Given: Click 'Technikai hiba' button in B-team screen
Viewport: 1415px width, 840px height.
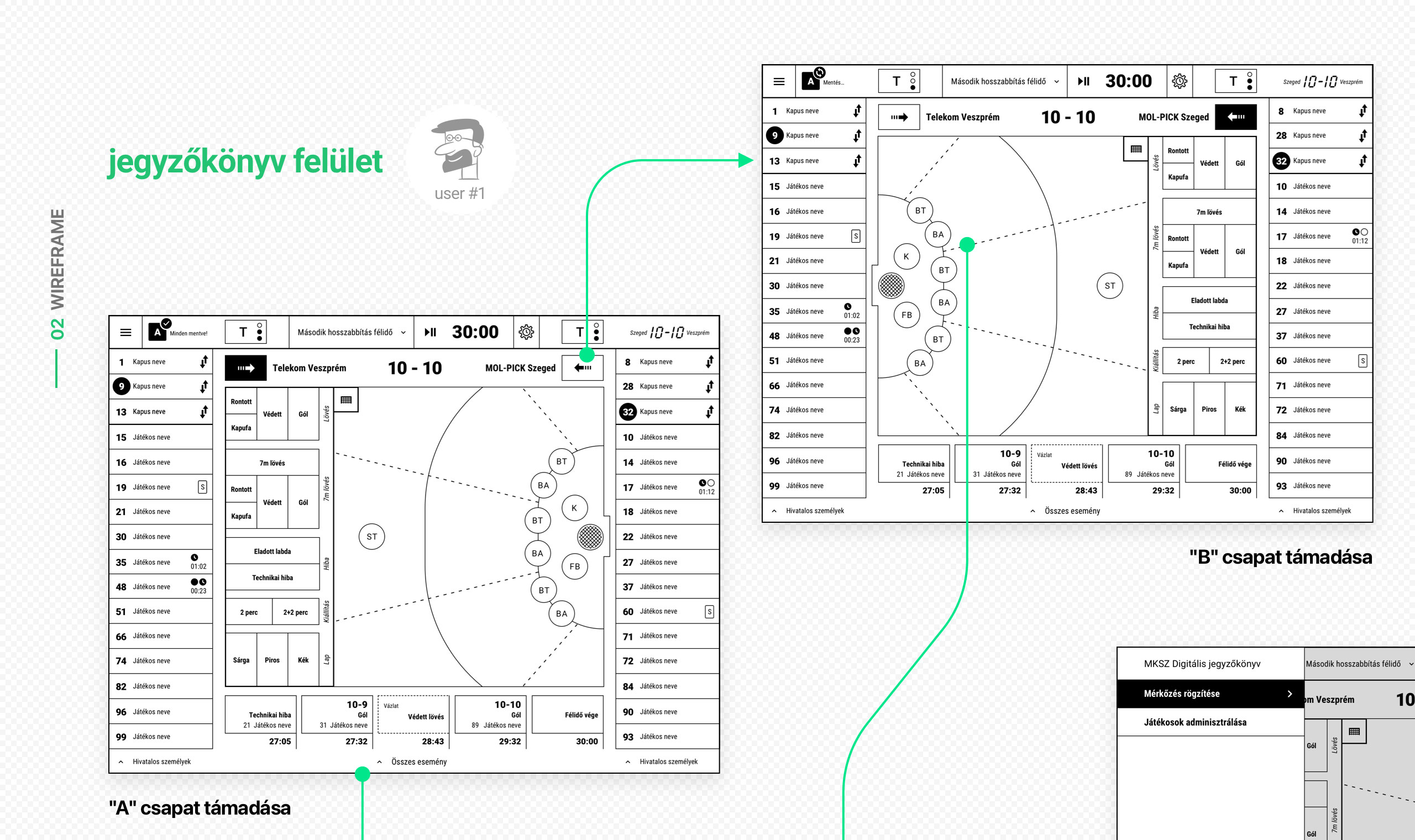Looking at the screenshot, I should click(x=1209, y=327).
